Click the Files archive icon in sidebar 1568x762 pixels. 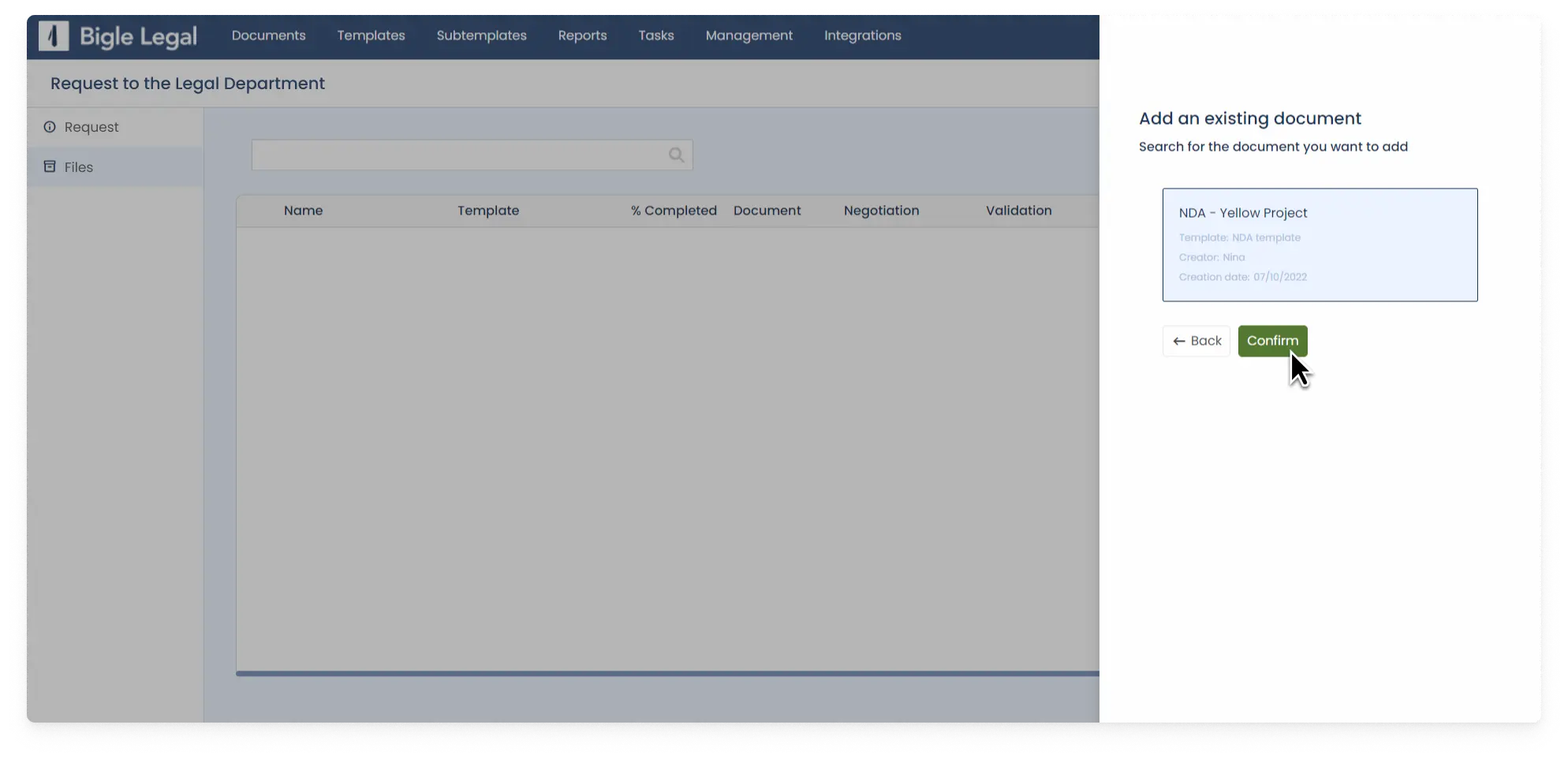[x=50, y=167]
